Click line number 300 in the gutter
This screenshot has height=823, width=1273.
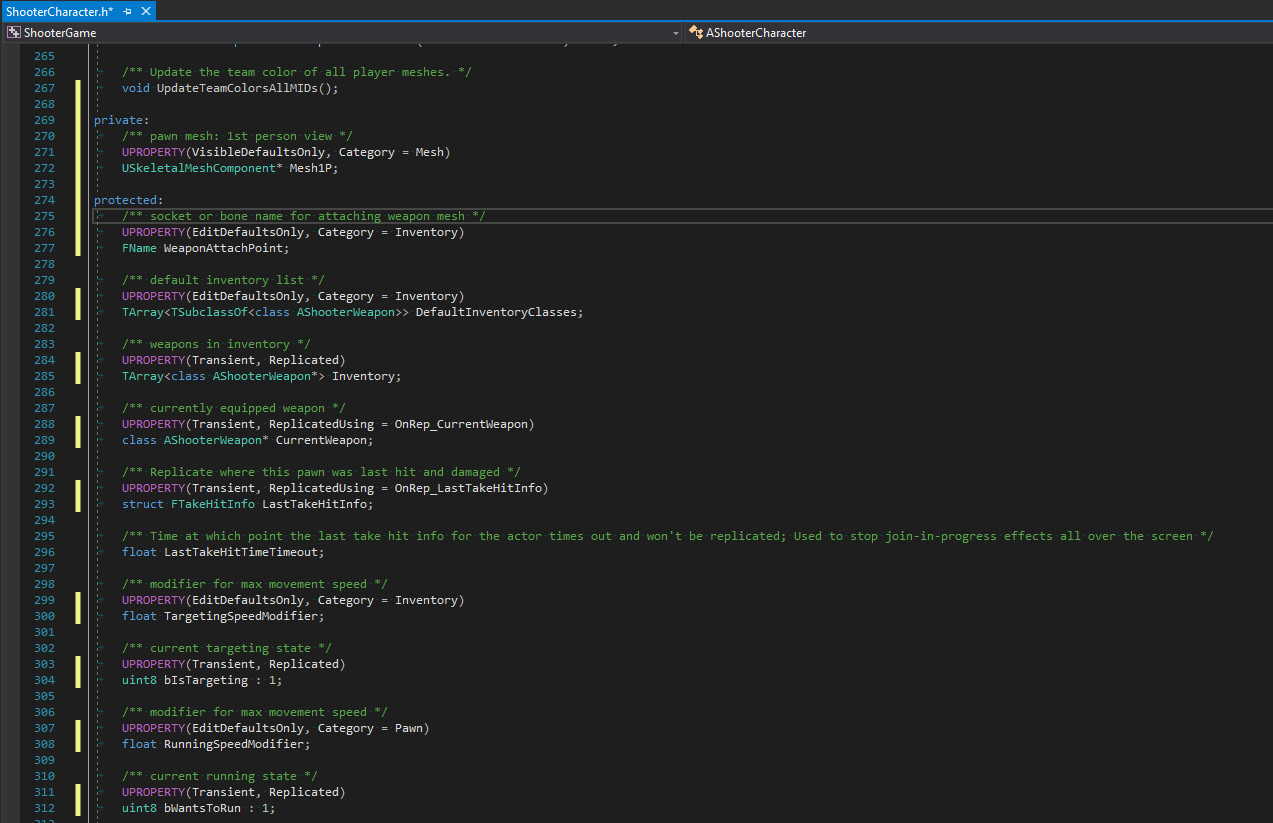pos(44,616)
